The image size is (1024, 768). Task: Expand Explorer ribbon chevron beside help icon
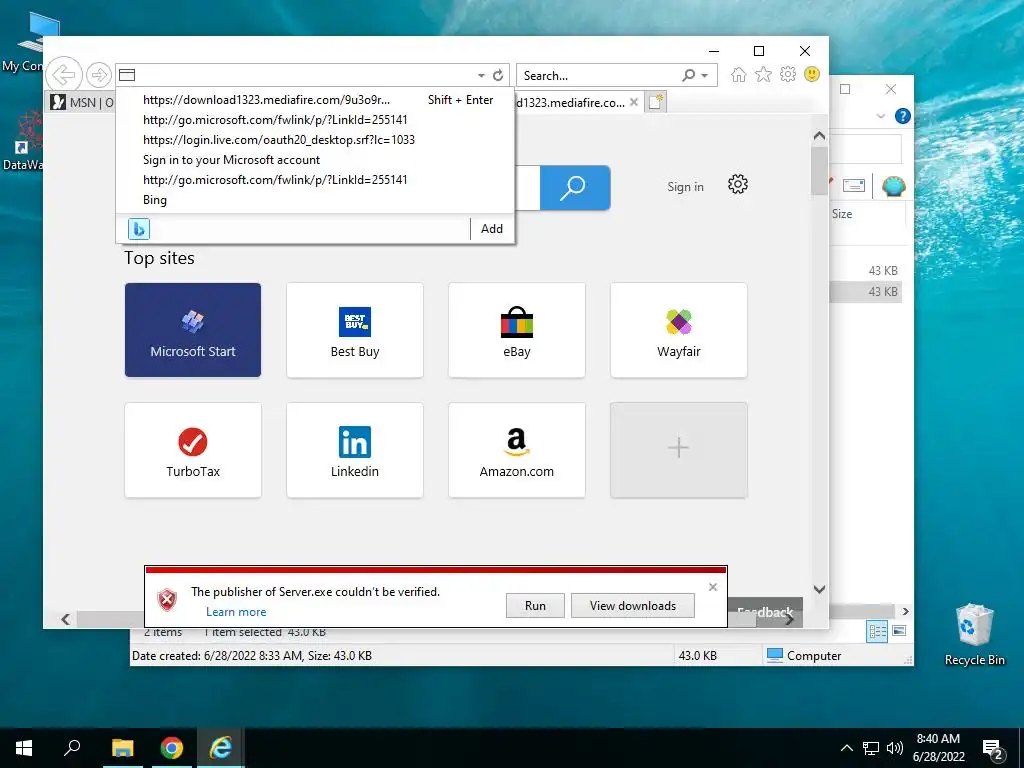[x=880, y=116]
